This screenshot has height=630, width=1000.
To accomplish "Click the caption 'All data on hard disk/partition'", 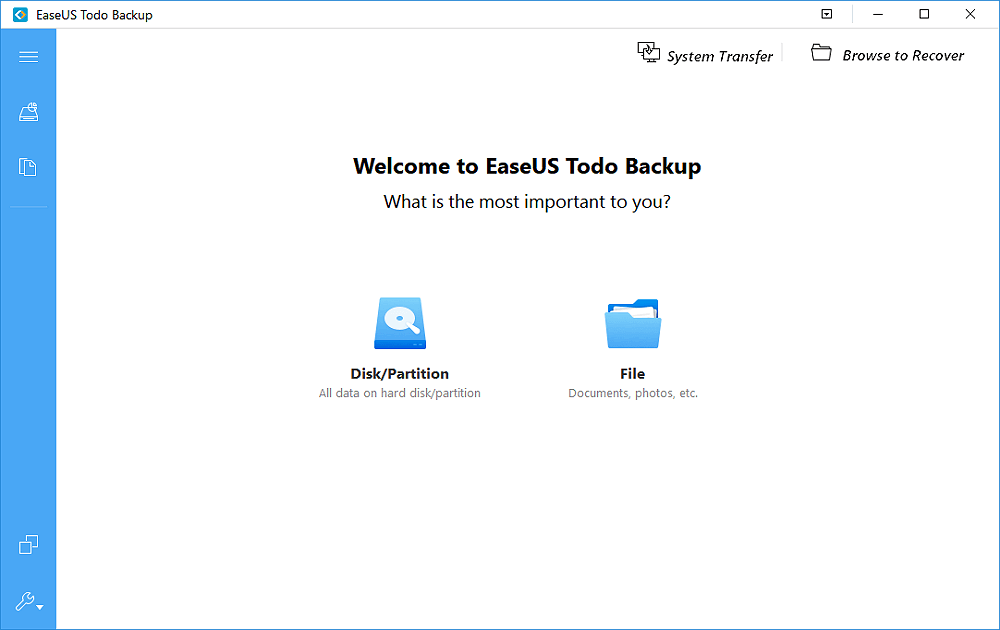I will coord(399,393).
